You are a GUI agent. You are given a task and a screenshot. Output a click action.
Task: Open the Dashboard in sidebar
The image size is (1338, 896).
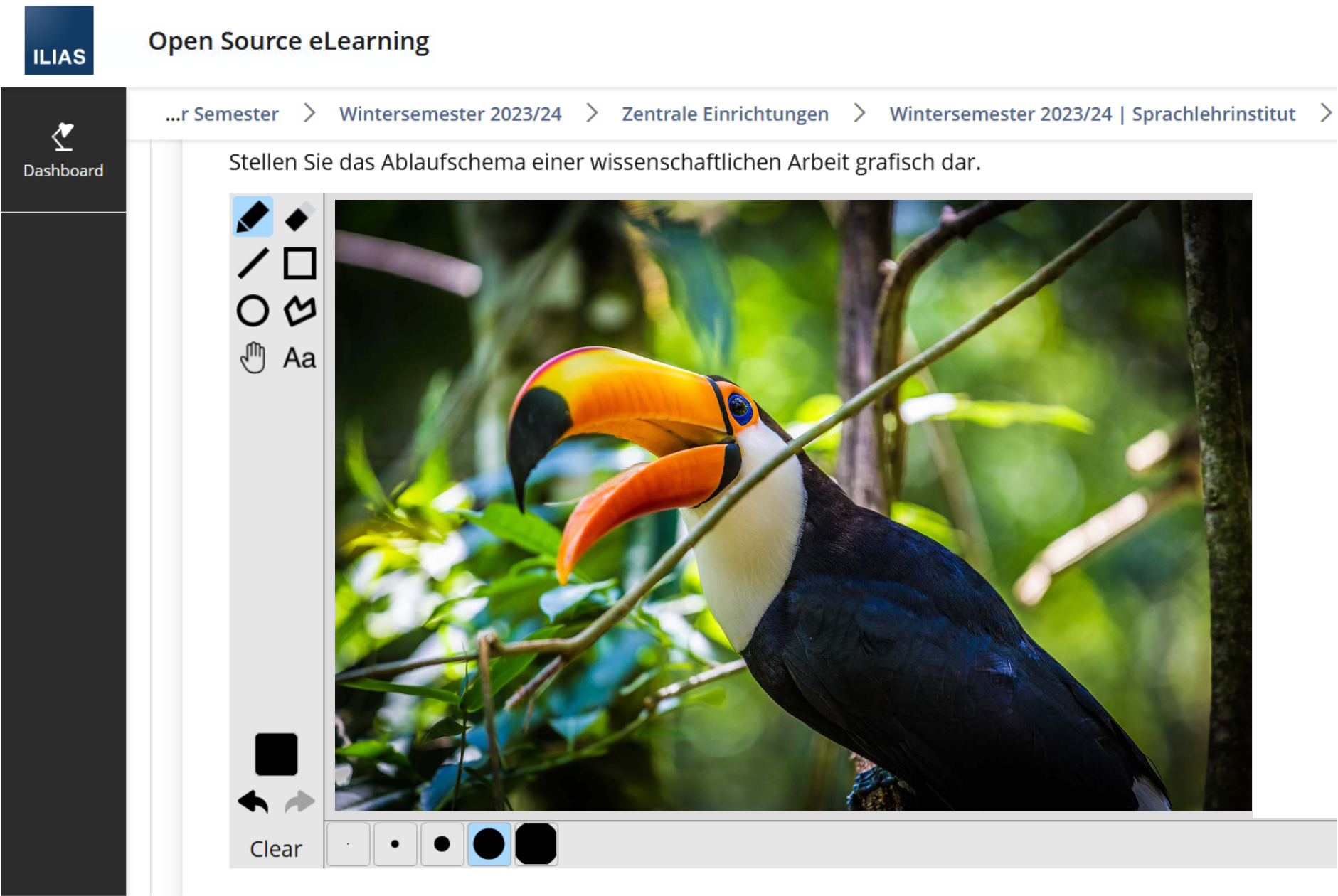pyautogui.click(x=63, y=151)
